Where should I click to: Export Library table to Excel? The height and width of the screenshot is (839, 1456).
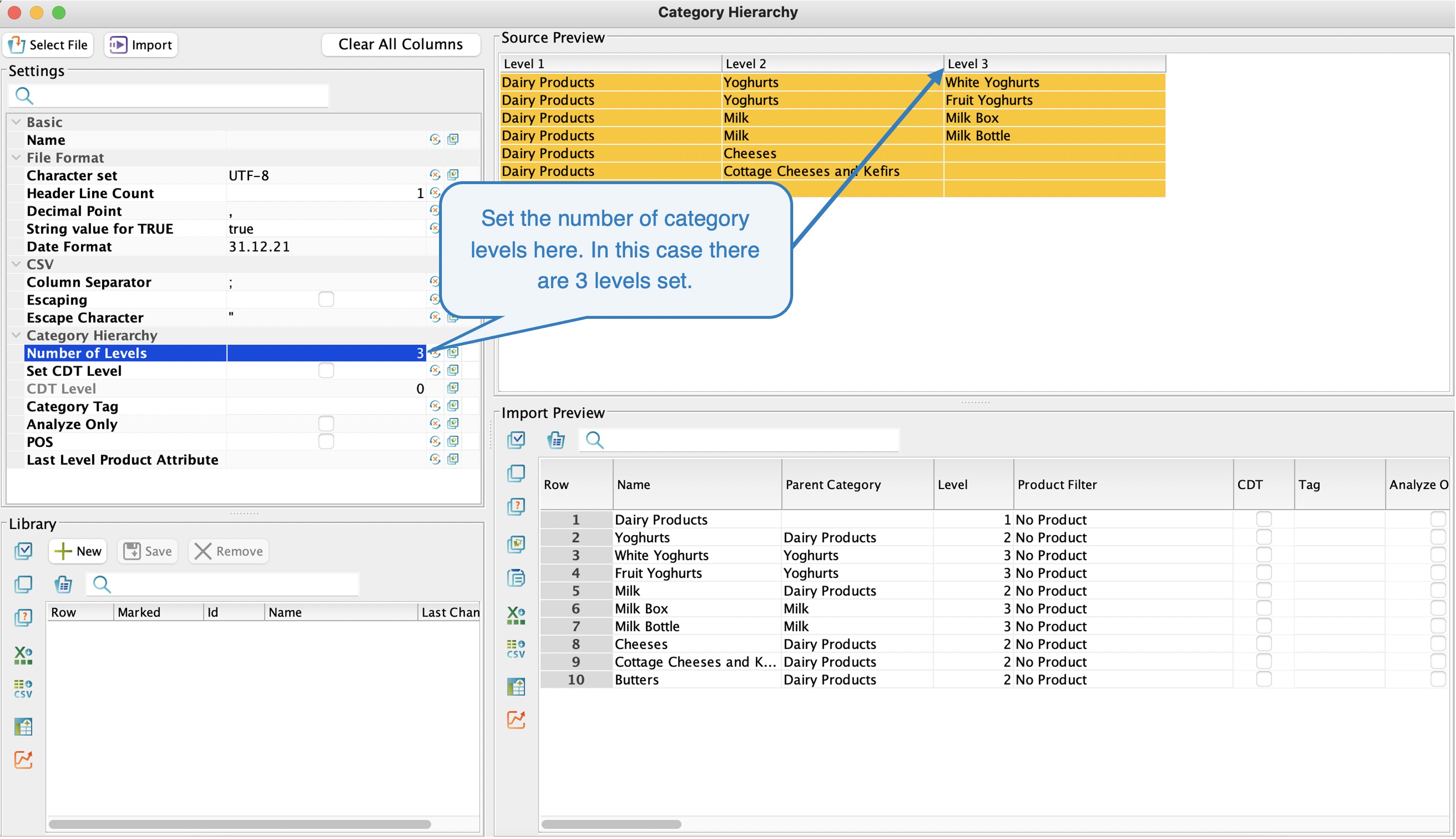(23, 655)
